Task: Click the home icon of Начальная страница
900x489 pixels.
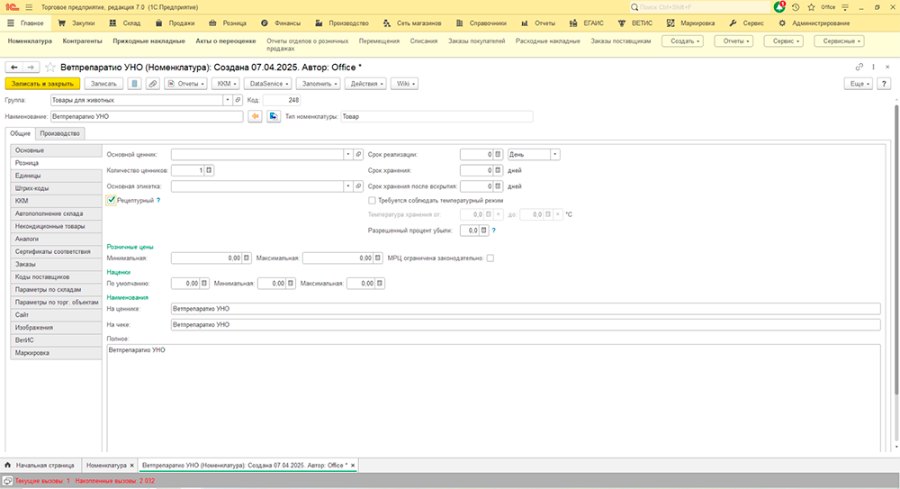Action: point(7,465)
